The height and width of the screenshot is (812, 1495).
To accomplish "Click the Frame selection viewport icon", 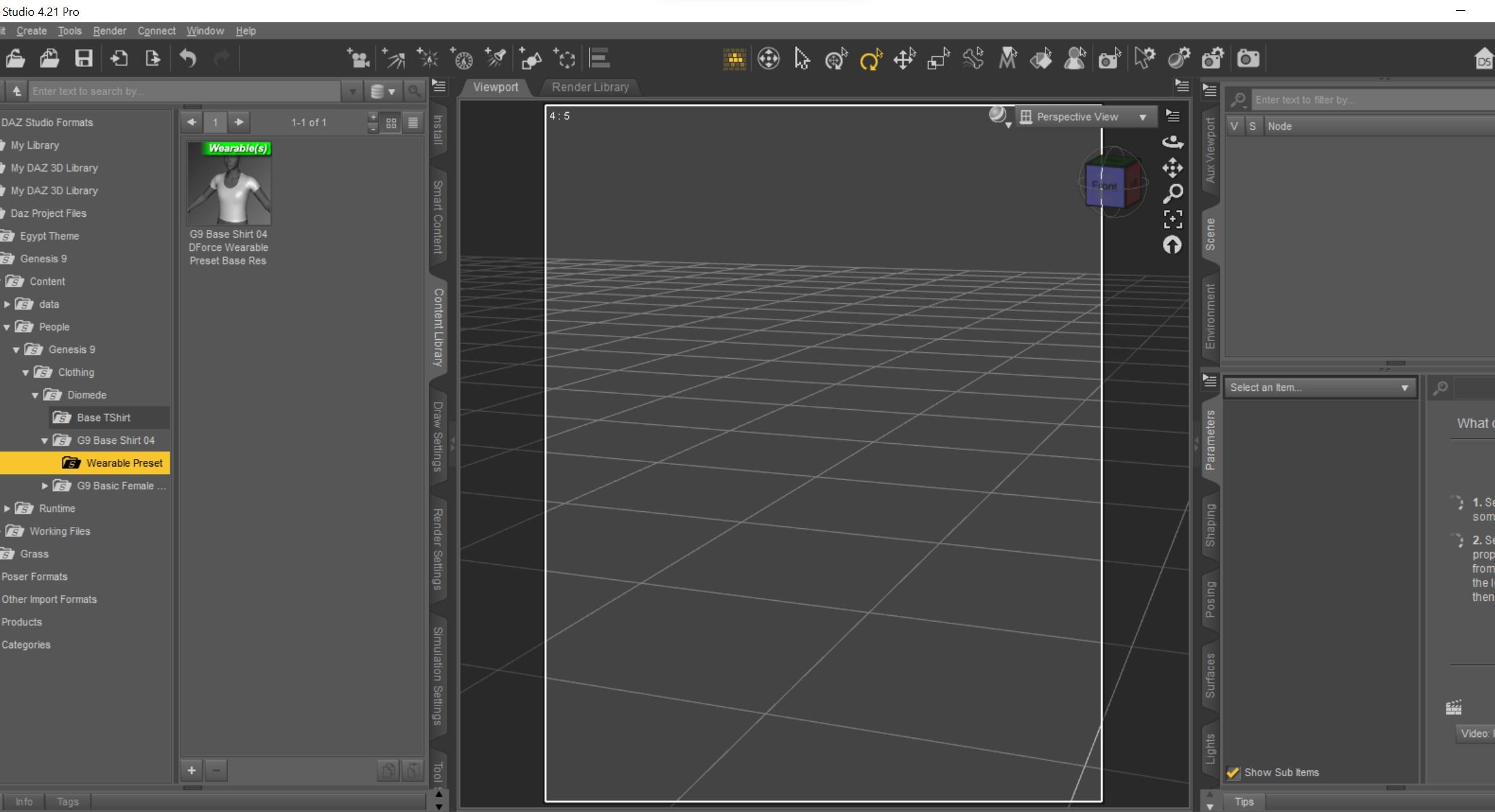I will [1172, 219].
